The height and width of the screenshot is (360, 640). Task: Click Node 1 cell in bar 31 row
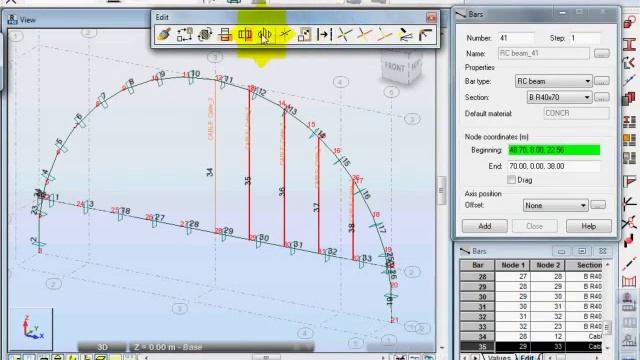[x=513, y=307]
